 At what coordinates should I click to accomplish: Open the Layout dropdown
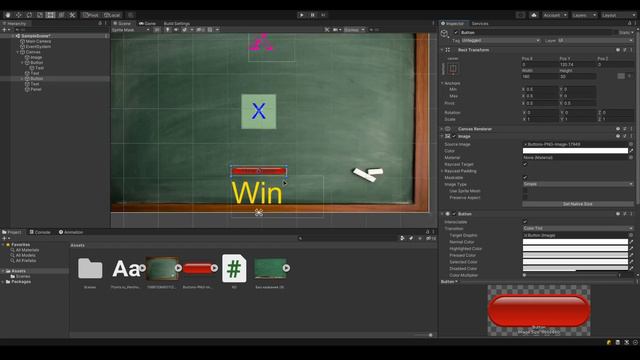[x=618, y=15]
